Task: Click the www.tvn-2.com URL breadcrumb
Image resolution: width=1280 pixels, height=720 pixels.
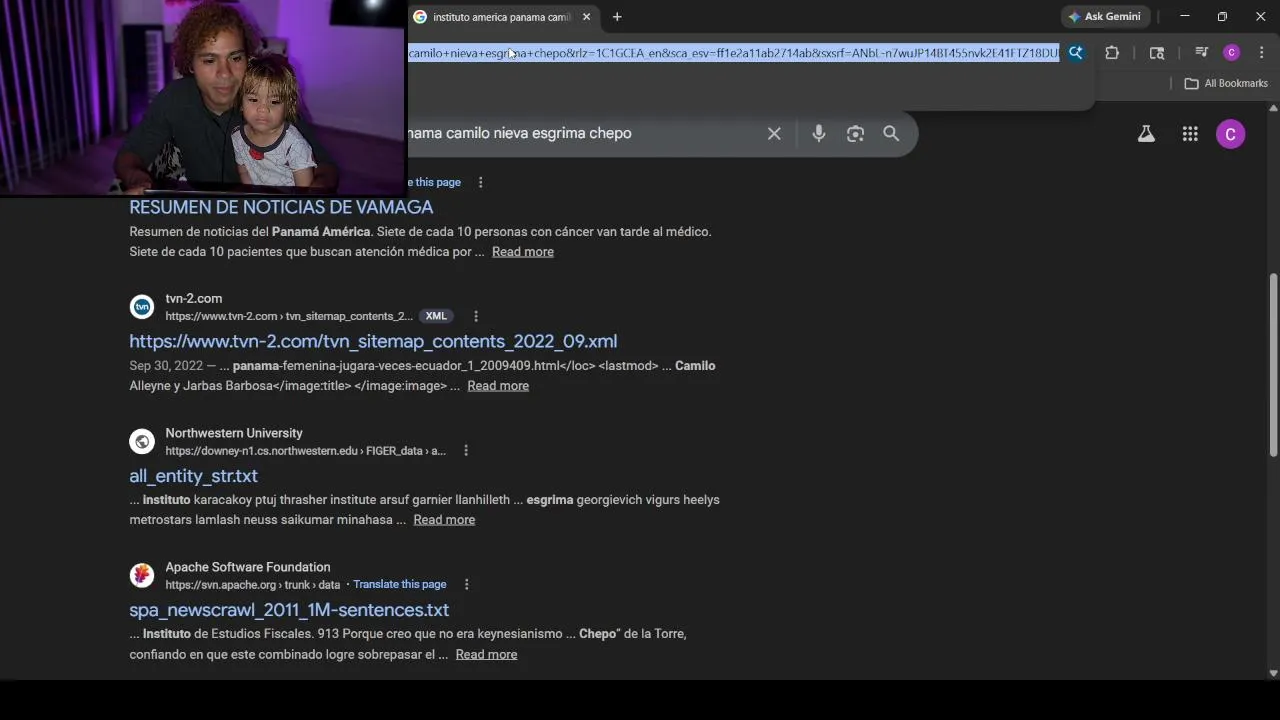Action: (289, 316)
